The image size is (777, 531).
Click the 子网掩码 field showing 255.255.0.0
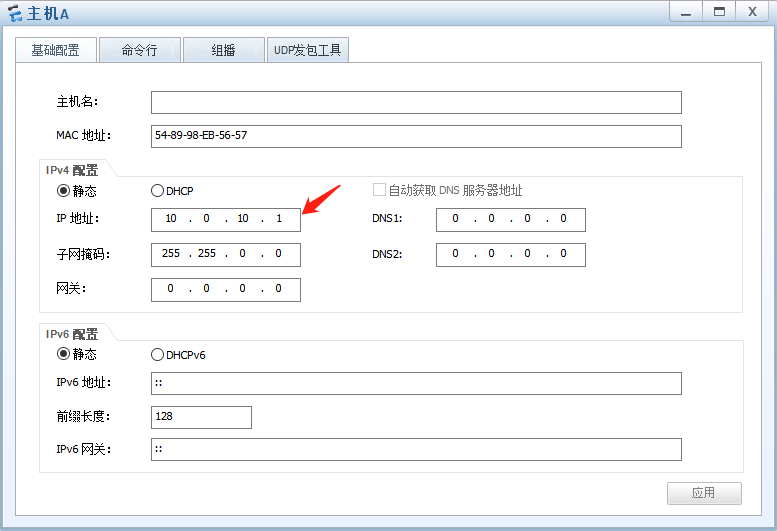[x=226, y=255]
